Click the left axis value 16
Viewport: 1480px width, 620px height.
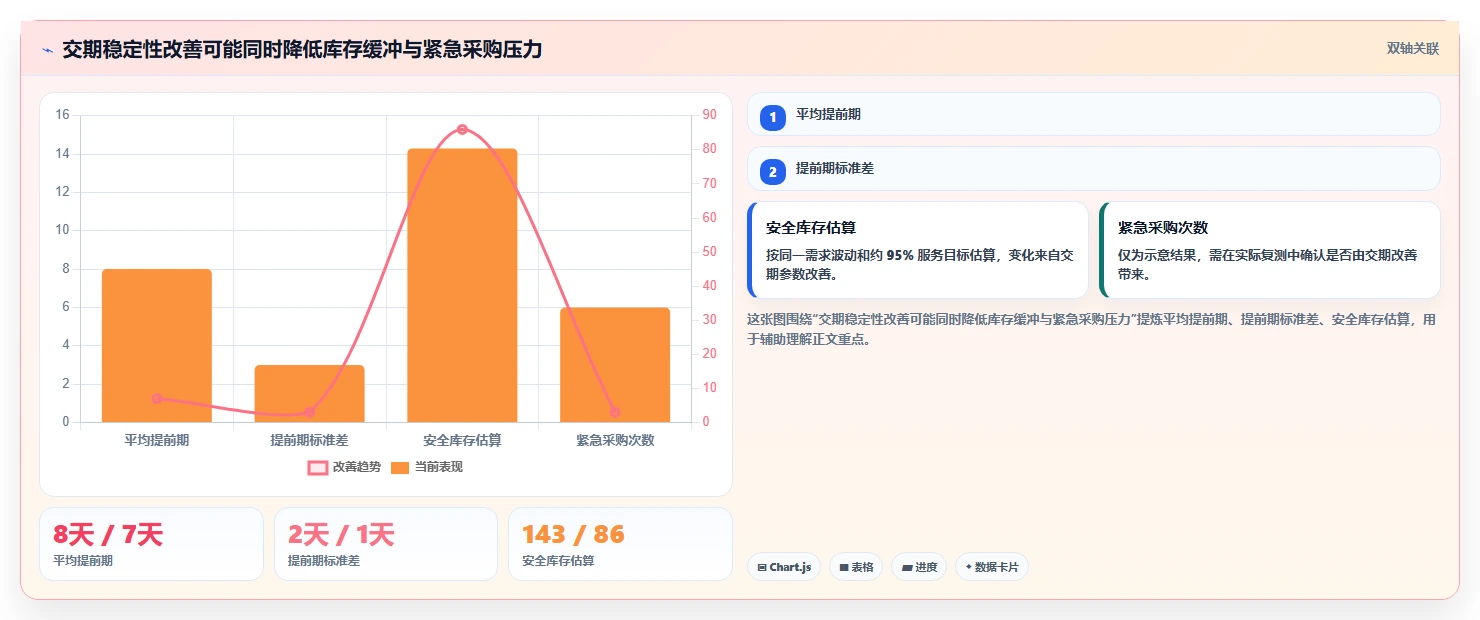[x=62, y=115]
